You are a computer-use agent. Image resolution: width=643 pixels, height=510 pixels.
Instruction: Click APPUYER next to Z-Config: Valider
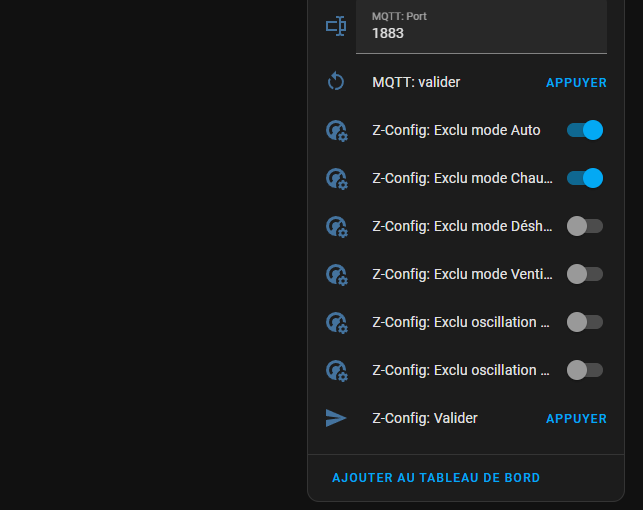tap(576, 419)
